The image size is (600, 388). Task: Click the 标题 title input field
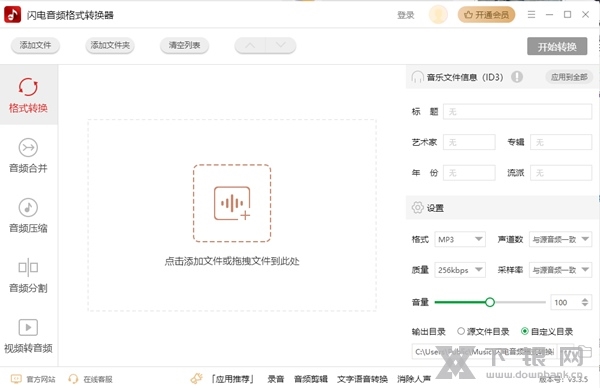coord(517,111)
